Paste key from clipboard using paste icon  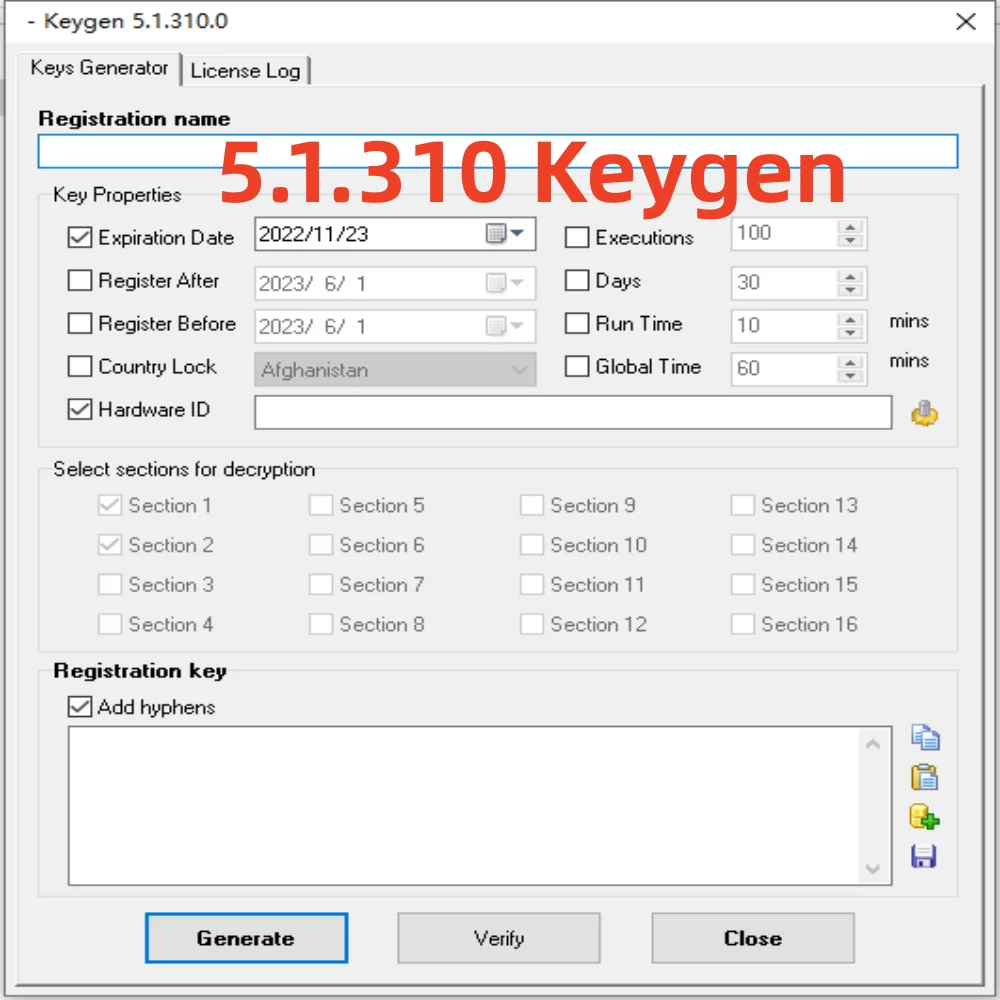(925, 777)
